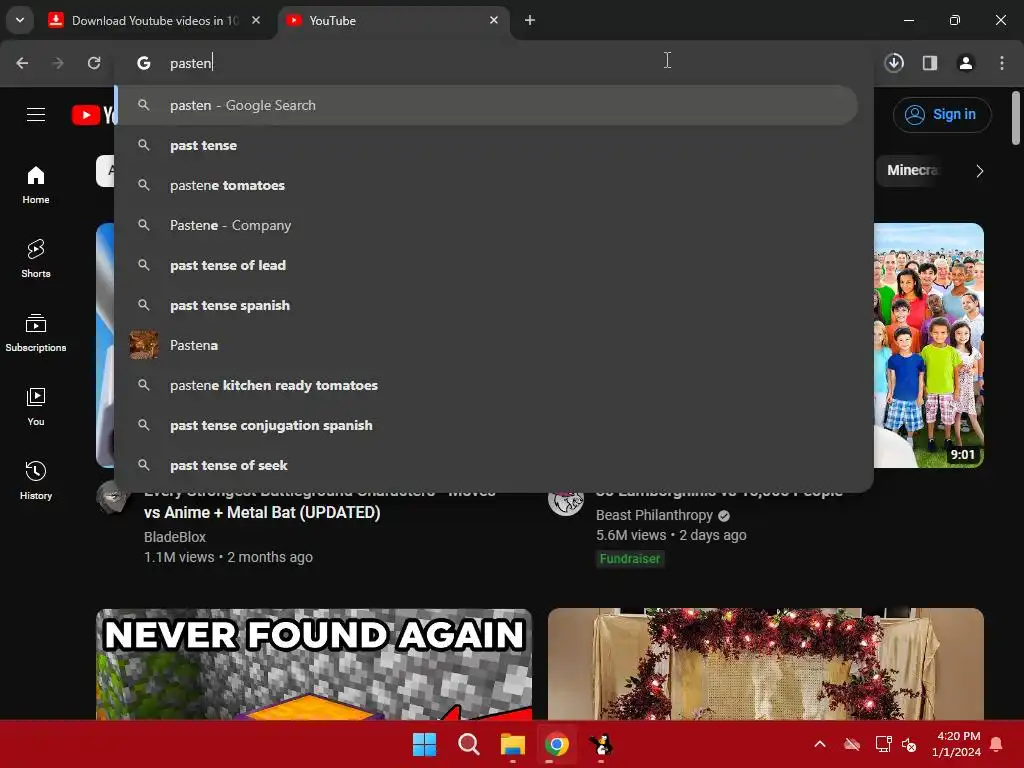Reload the current page
The height and width of the screenshot is (768, 1024).
click(x=94, y=63)
